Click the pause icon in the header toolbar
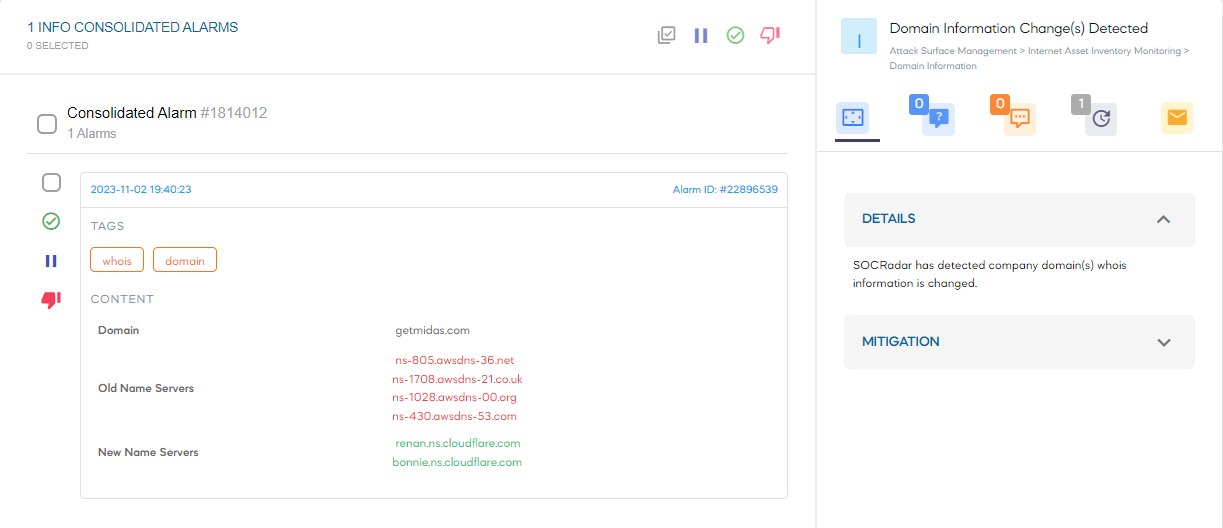The image size is (1223, 528). pyautogui.click(x=701, y=35)
